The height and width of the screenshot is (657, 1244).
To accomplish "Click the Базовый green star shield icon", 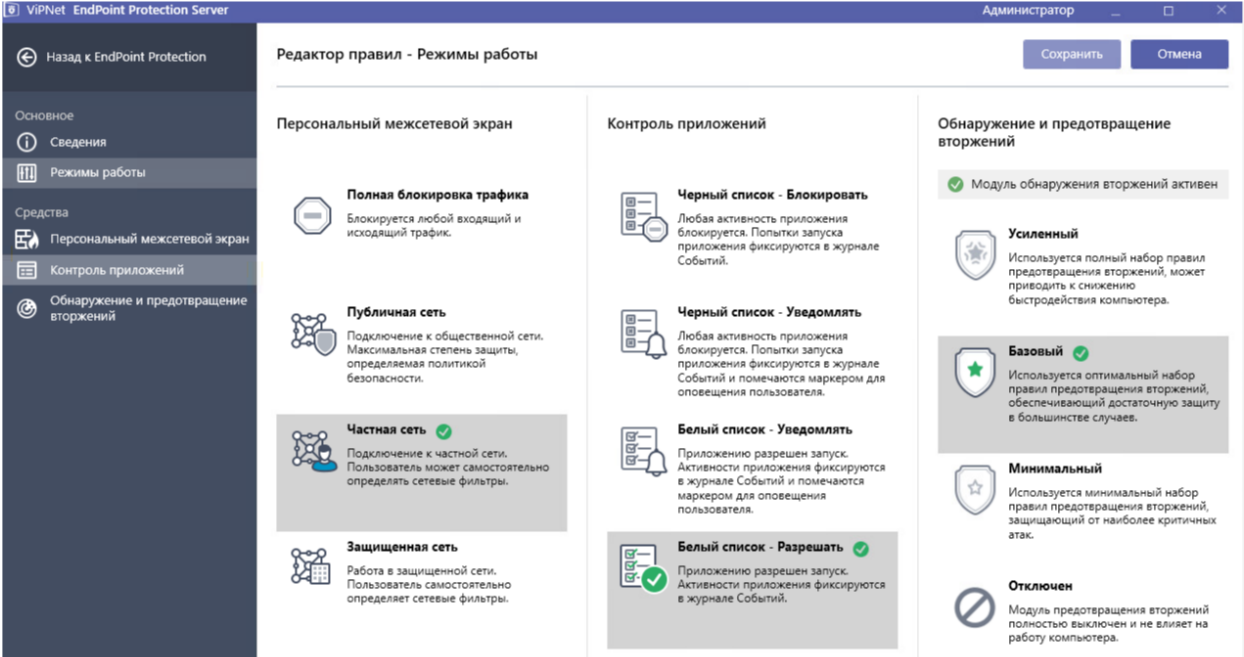I will pyautogui.click(x=974, y=372).
